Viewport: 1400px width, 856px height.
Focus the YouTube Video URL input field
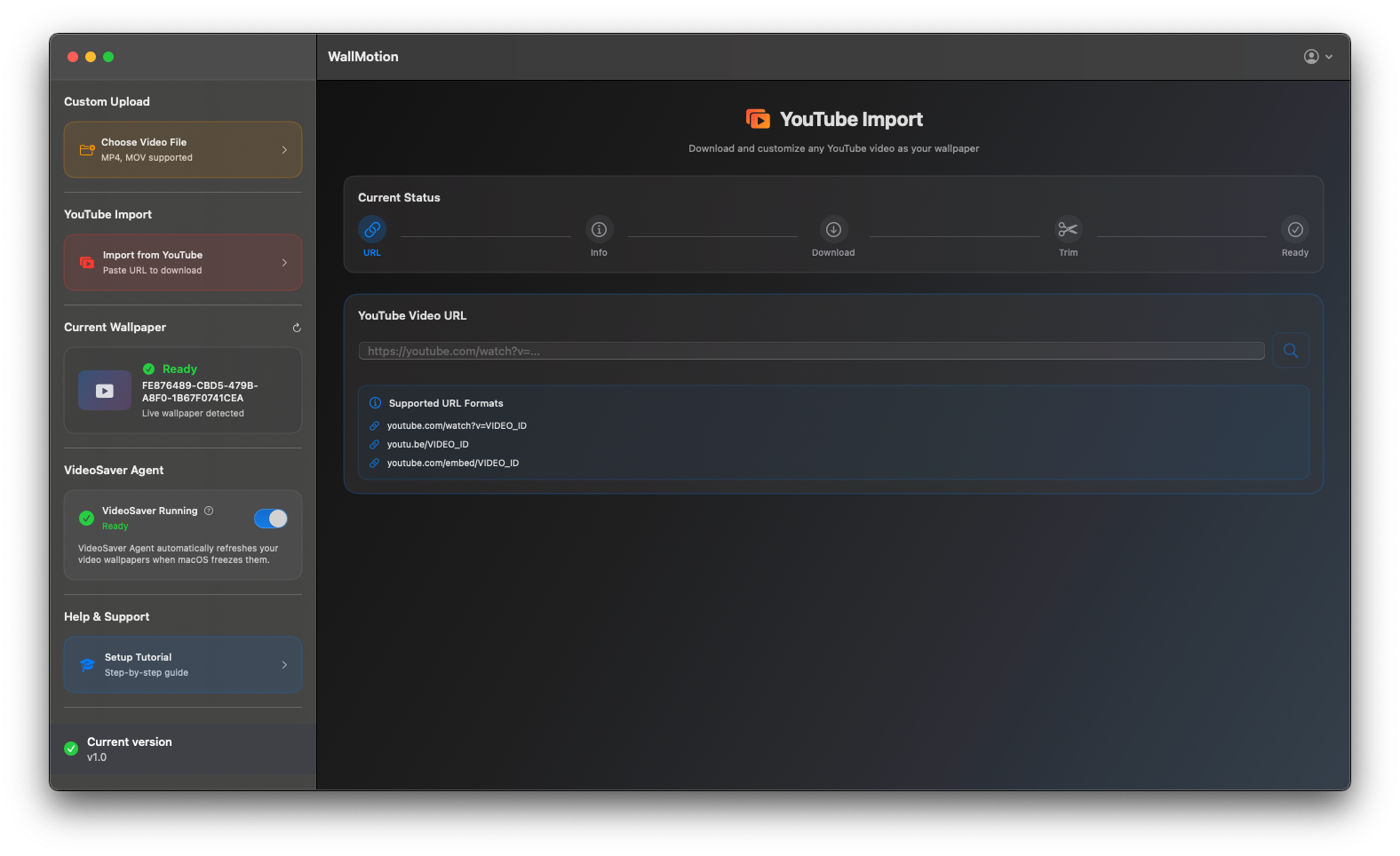coord(812,351)
